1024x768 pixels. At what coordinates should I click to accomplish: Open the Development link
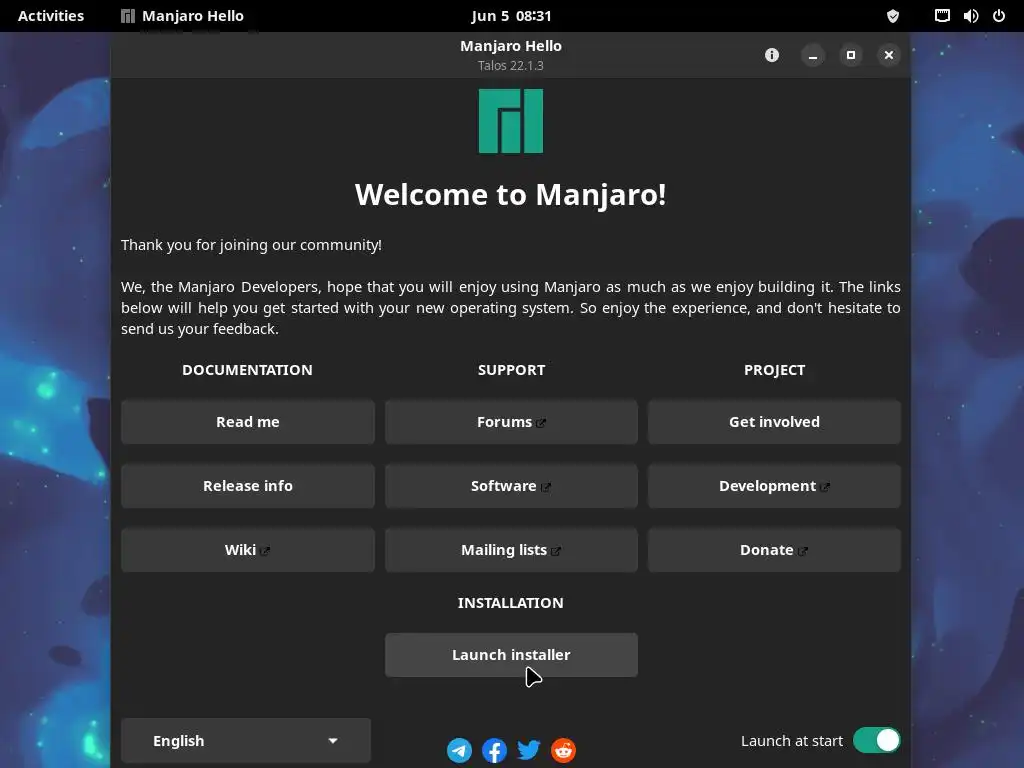click(775, 486)
